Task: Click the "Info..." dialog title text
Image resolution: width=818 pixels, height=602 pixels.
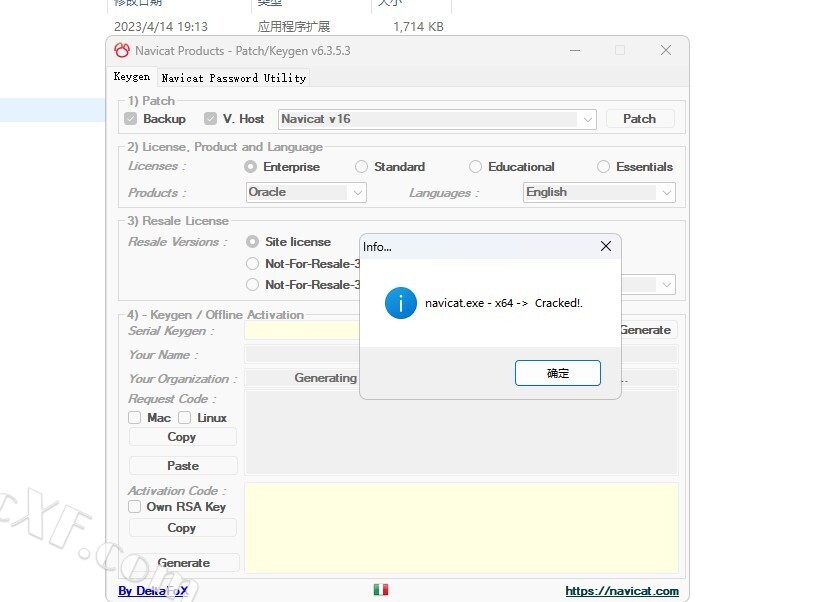Action: [377, 247]
